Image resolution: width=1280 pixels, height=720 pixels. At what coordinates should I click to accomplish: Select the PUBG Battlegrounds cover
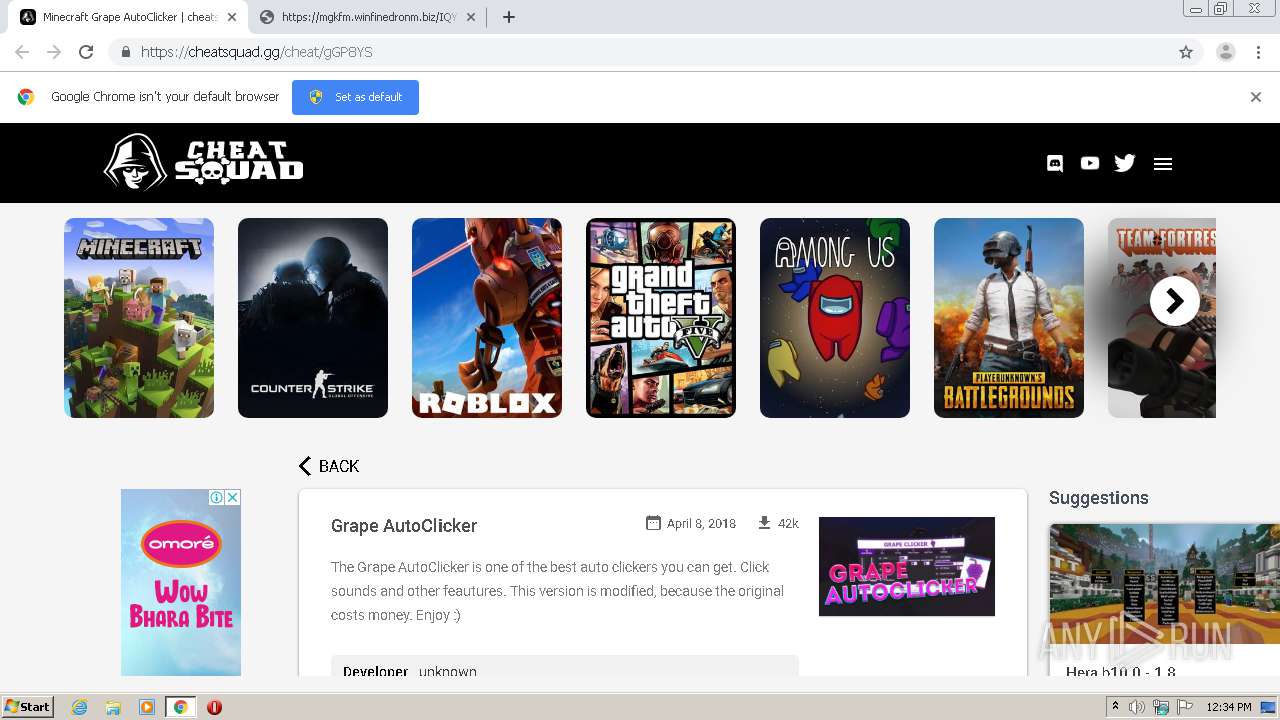pos(1009,318)
